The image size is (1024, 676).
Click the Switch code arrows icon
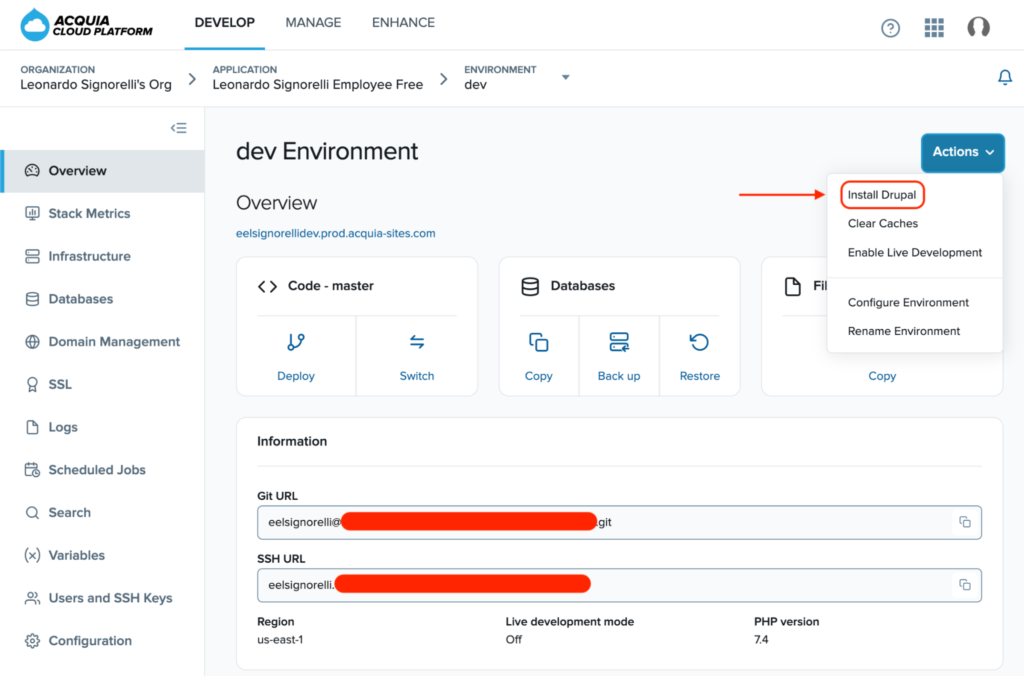(x=417, y=342)
